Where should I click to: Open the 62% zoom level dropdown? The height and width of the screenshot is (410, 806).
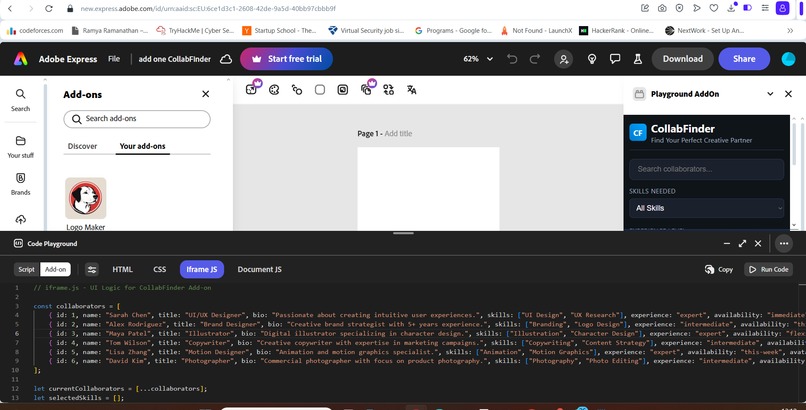(479, 59)
